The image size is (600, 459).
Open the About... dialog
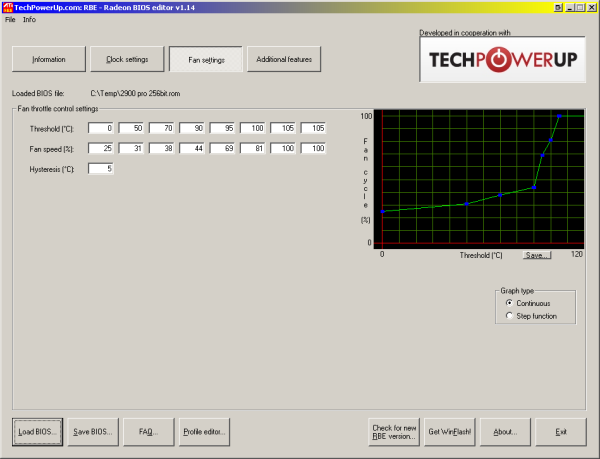505,432
